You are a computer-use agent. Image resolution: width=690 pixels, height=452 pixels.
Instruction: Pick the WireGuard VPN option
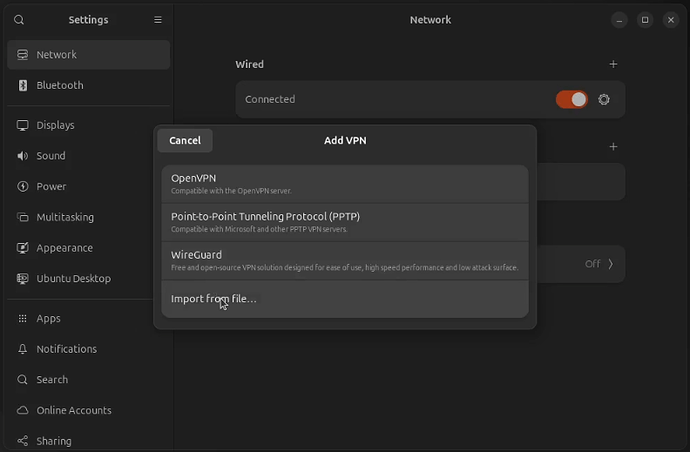point(344,260)
